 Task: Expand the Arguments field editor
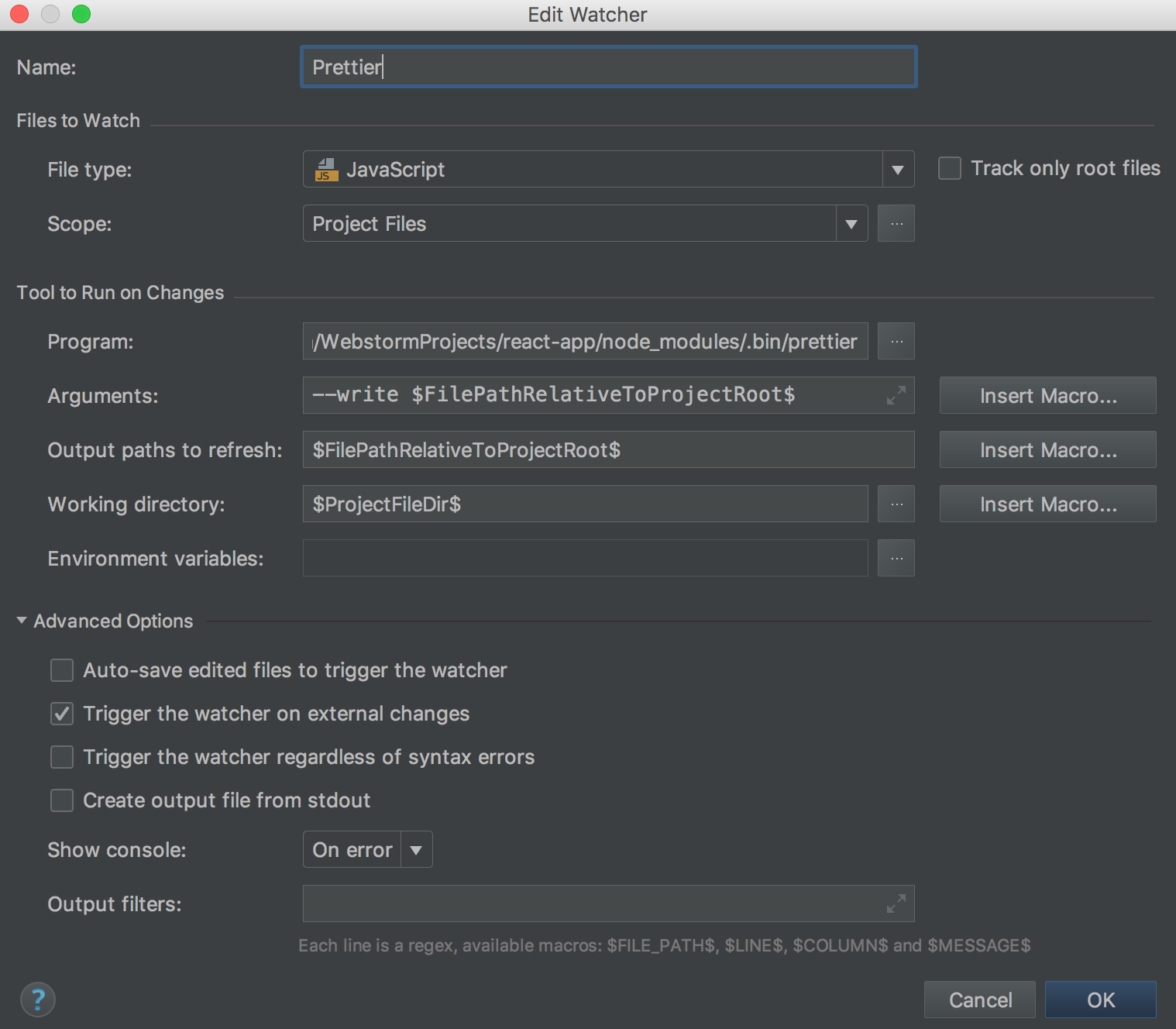click(896, 396)
